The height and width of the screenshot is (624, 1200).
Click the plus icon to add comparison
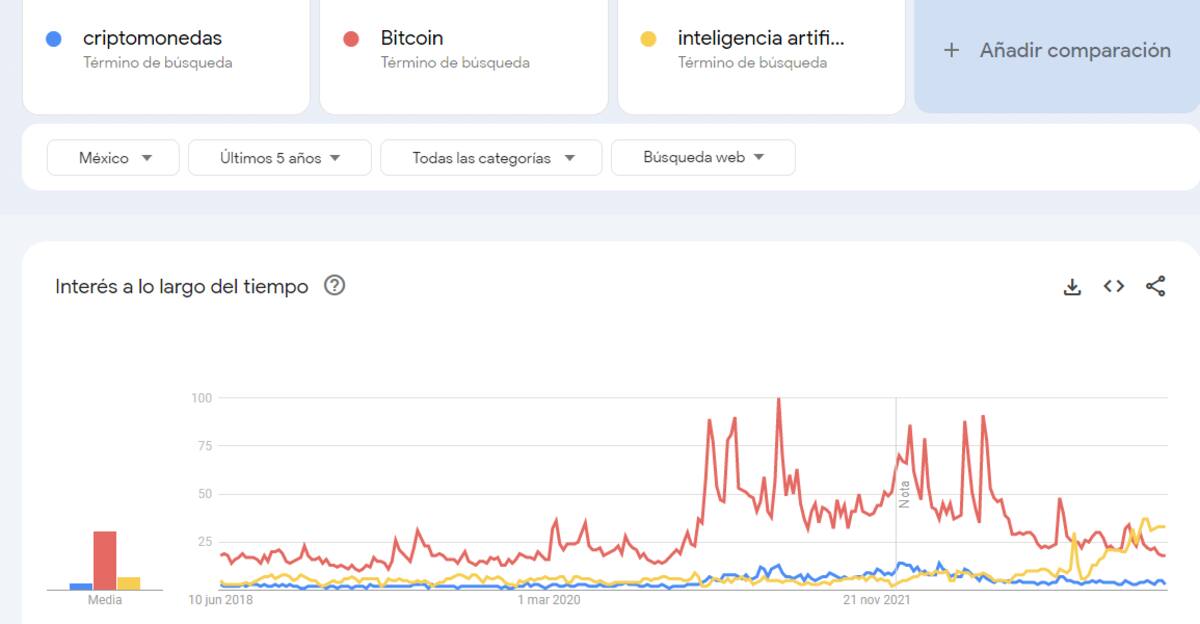[x=952, y=50]
